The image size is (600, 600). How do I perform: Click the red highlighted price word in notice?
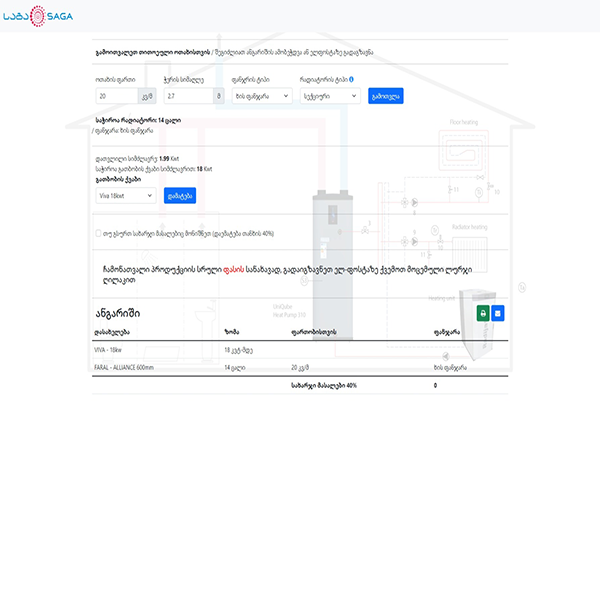[x=233, y=269]
